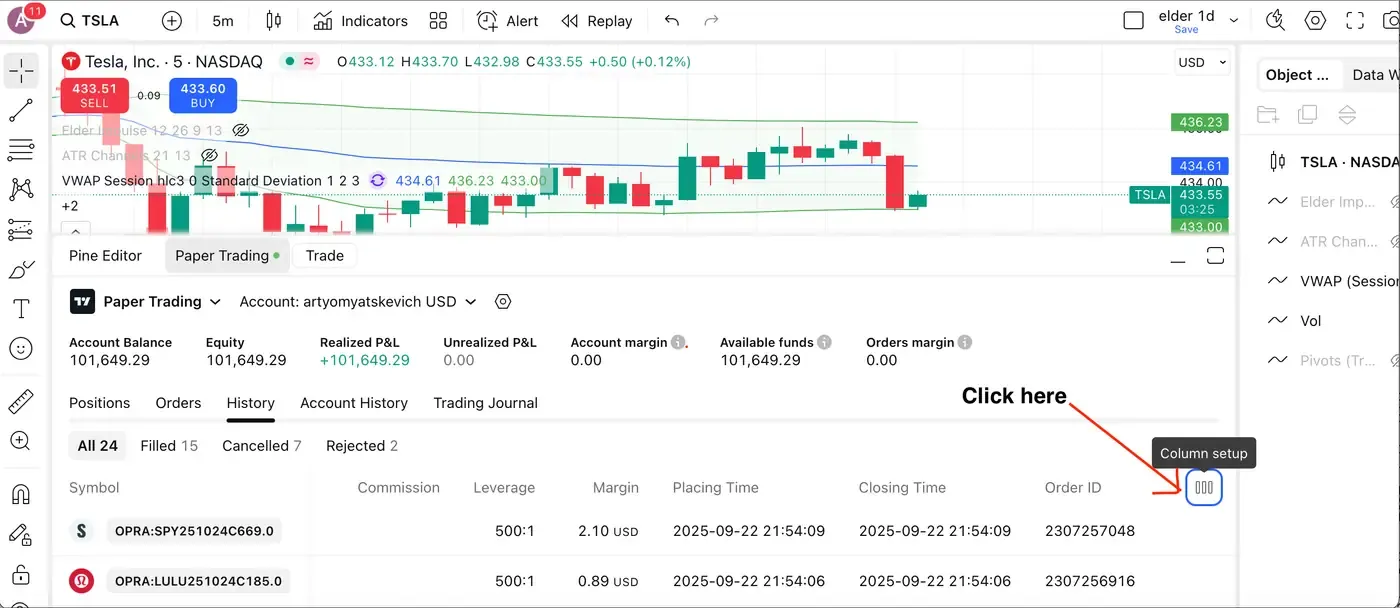This screenshot has width=1400, height=608.
Task: Undo the last chart action
Action: [672, 21]
